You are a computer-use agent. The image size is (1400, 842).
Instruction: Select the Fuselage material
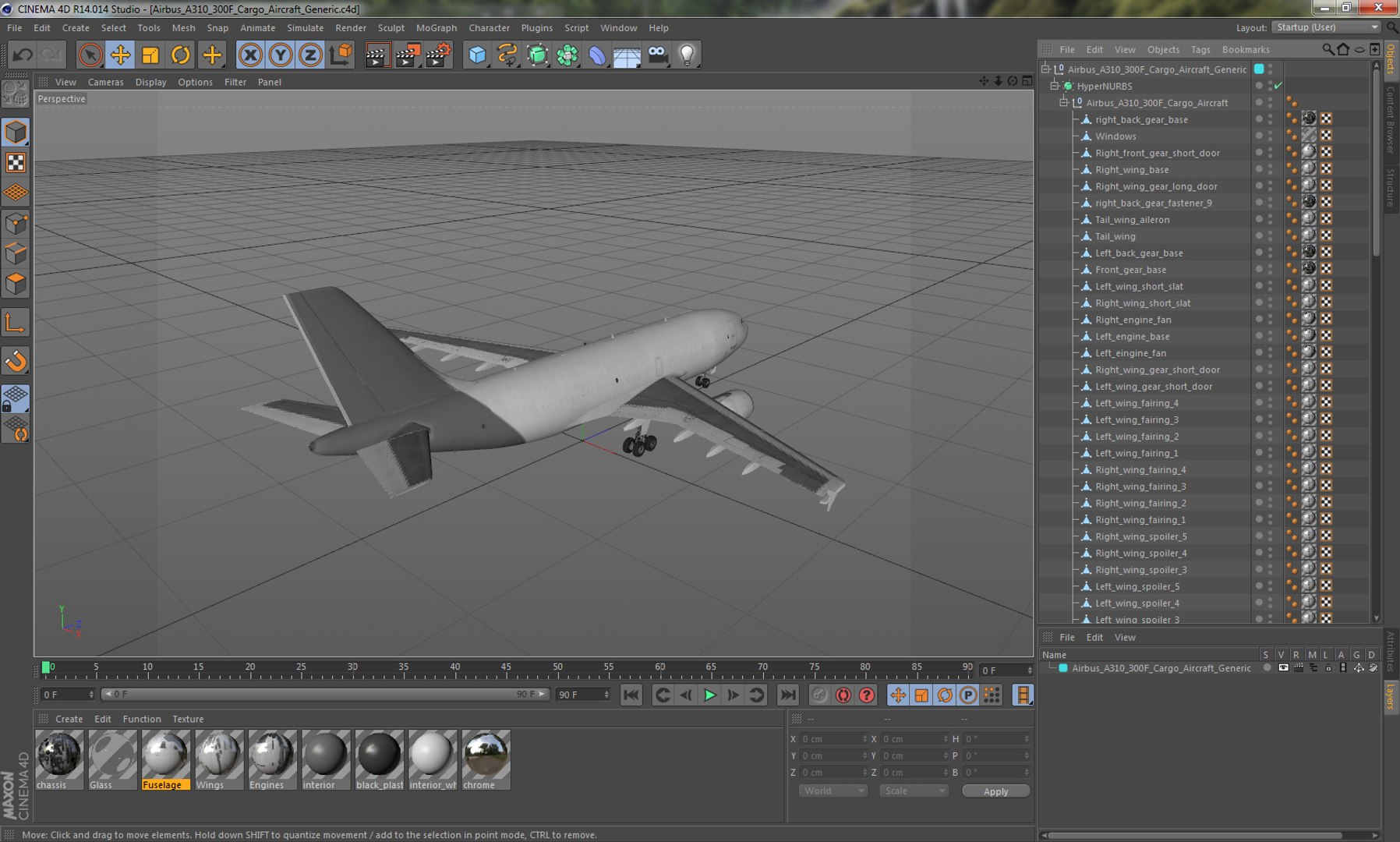point(165,760)
